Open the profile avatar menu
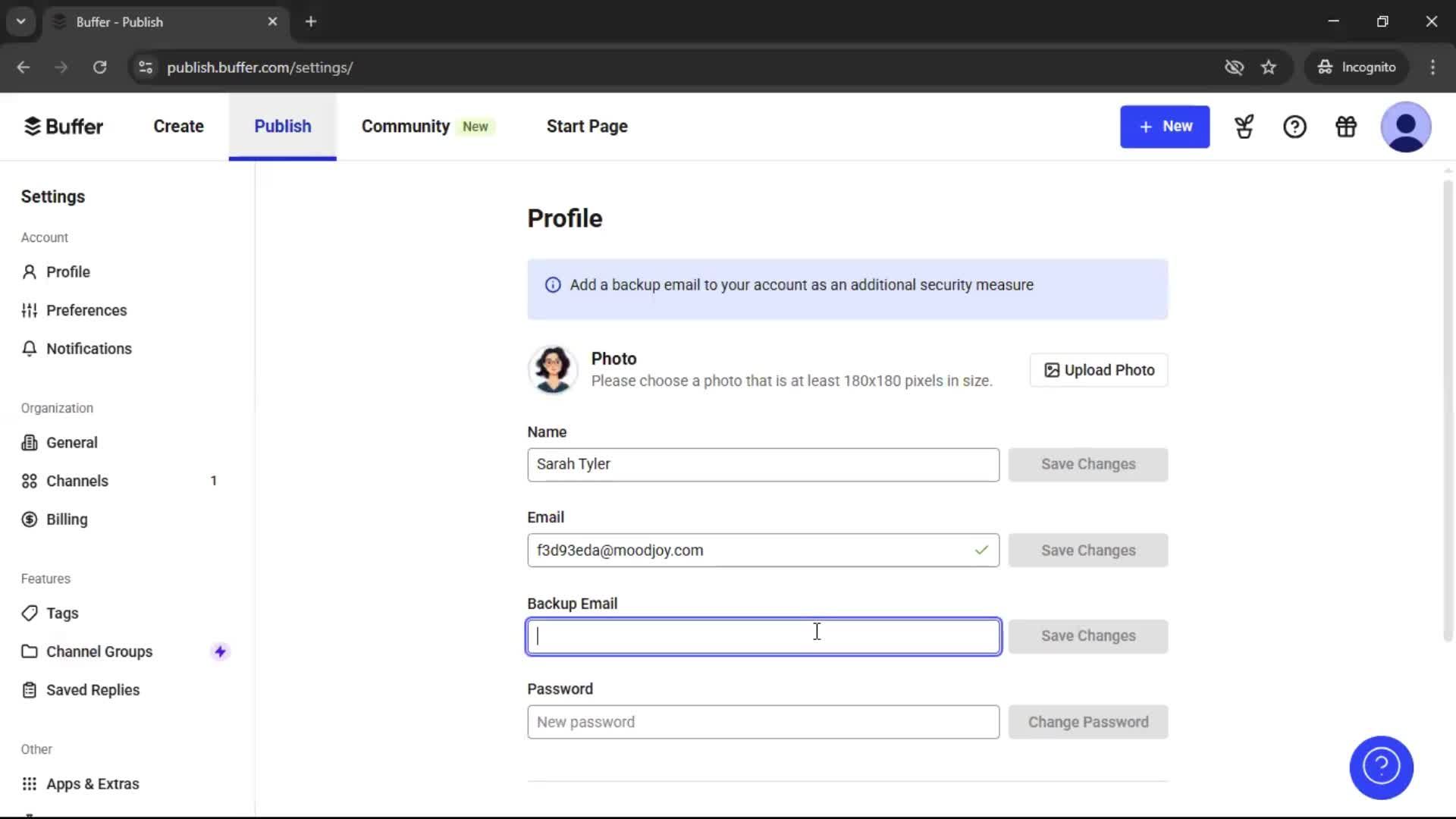1456x819 pixels. click(x=1407, y=127)
